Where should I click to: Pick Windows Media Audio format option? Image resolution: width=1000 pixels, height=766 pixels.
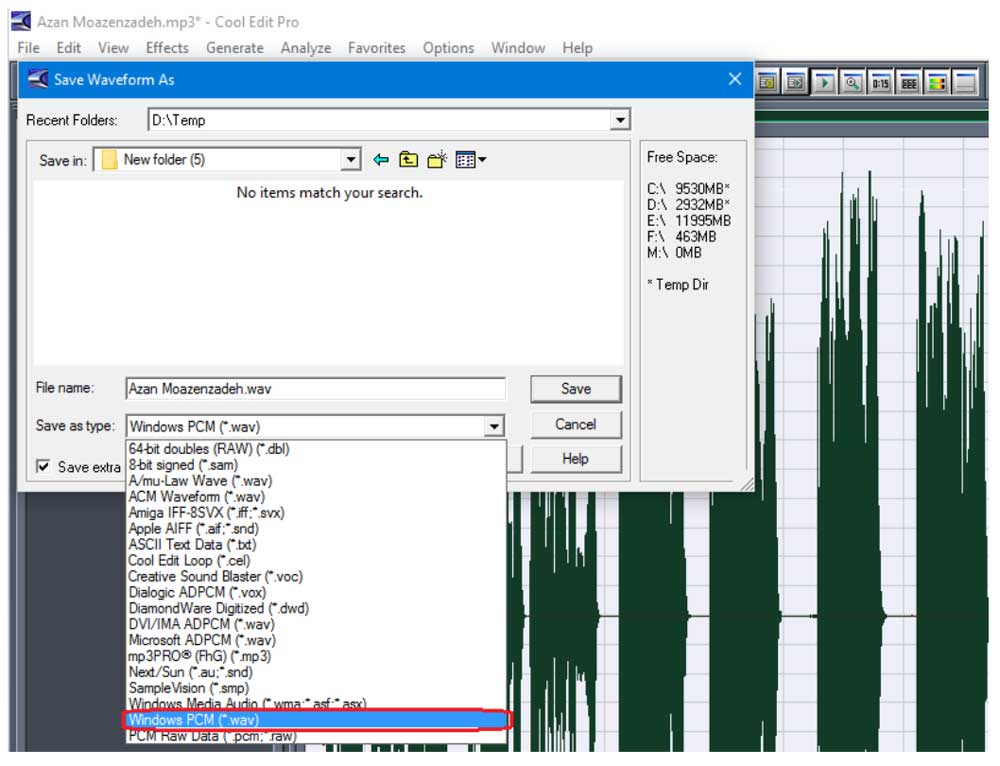(x=240, y=704)
